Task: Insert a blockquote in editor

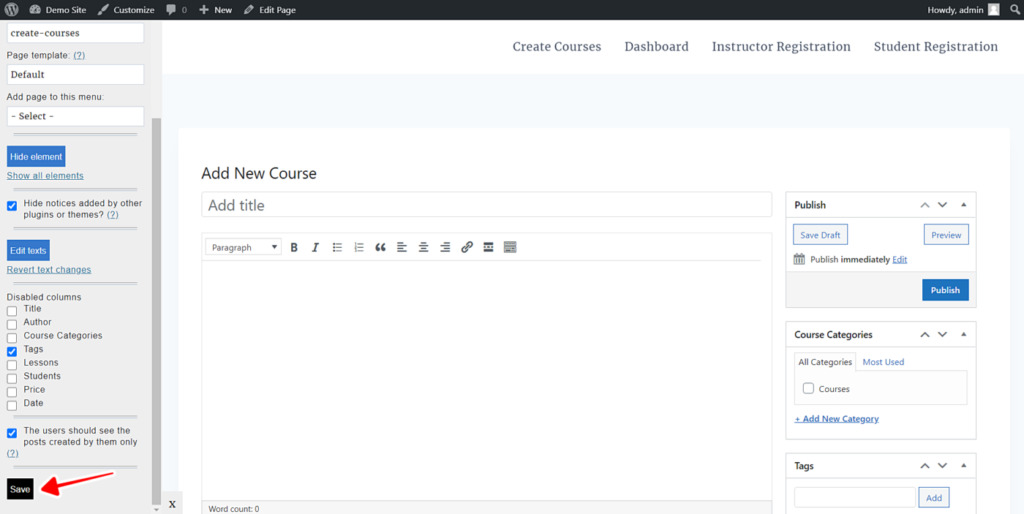Action: click(380, 248)
